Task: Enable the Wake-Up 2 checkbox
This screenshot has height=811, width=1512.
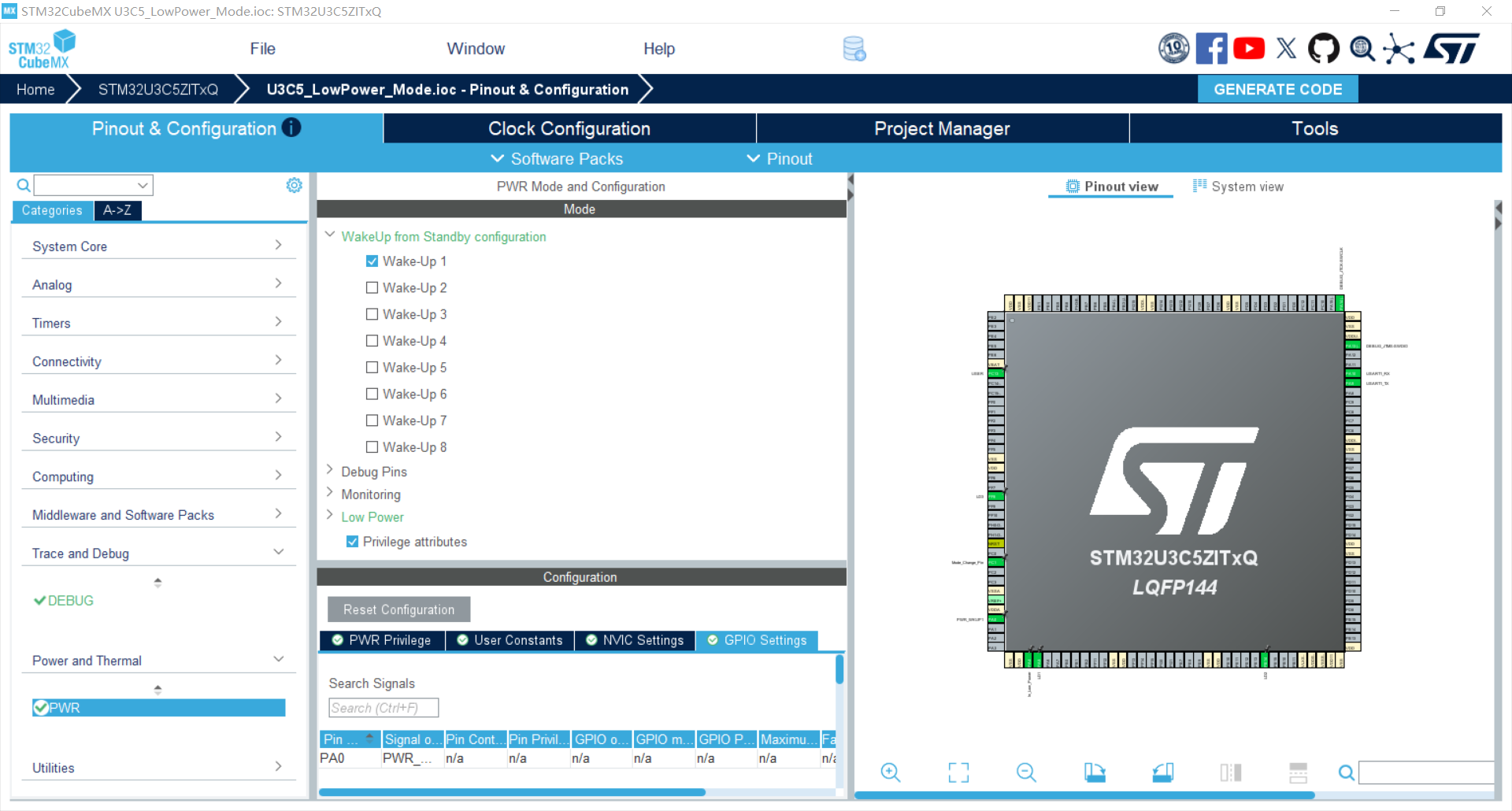Action: [372, 288]
